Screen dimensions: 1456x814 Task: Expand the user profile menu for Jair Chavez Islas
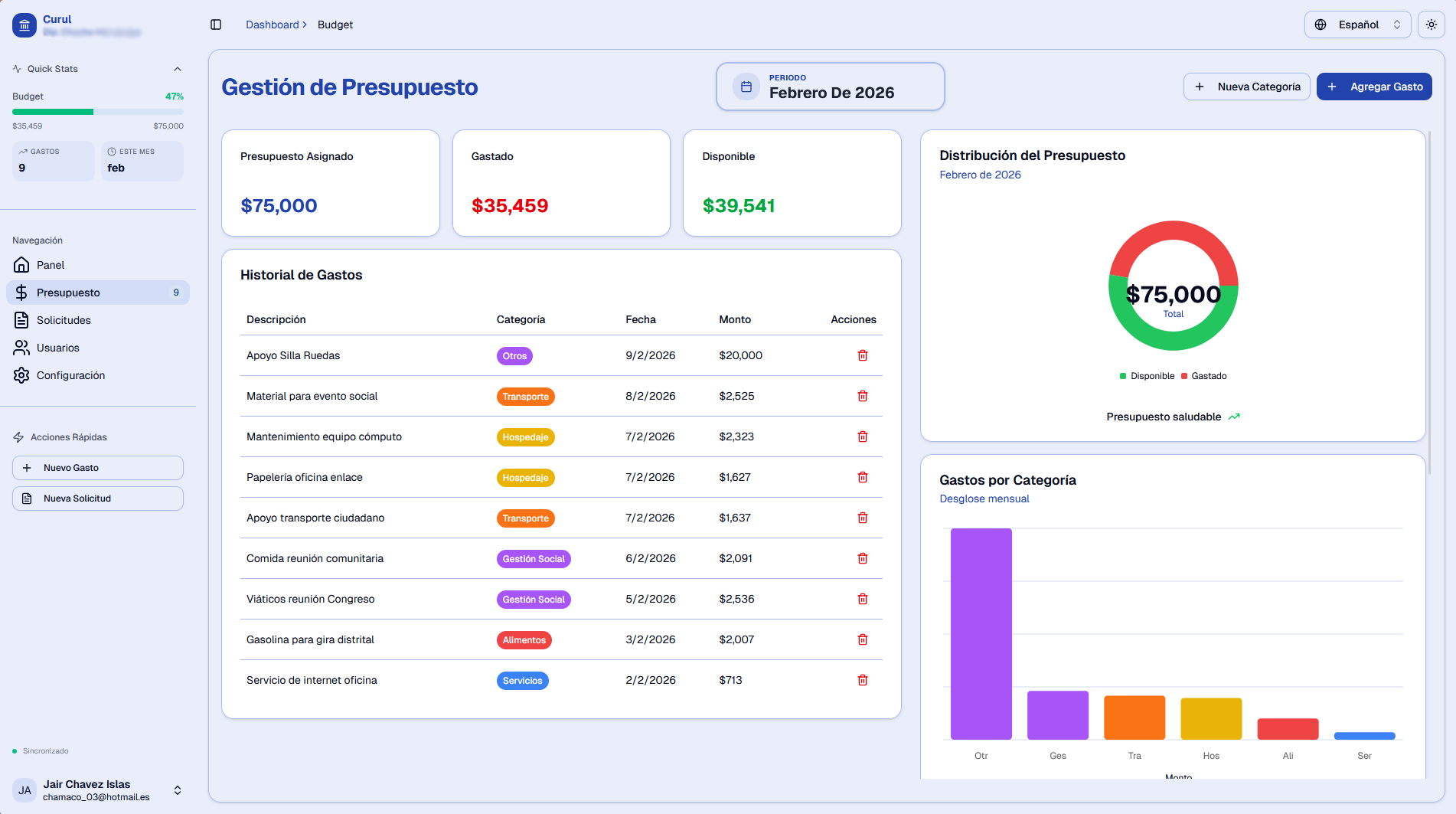tap(177, 789)
